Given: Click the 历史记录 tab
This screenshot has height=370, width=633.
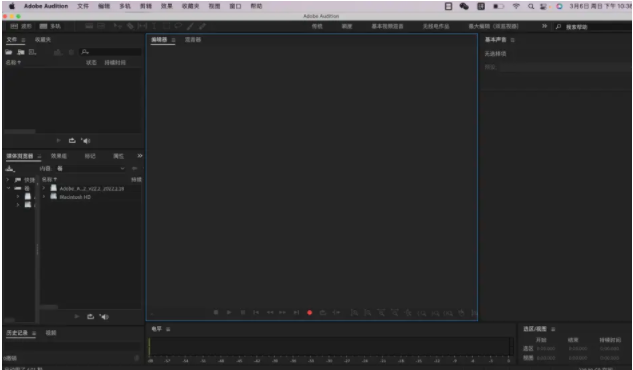Looking at the screenshot, I should 17,333.
